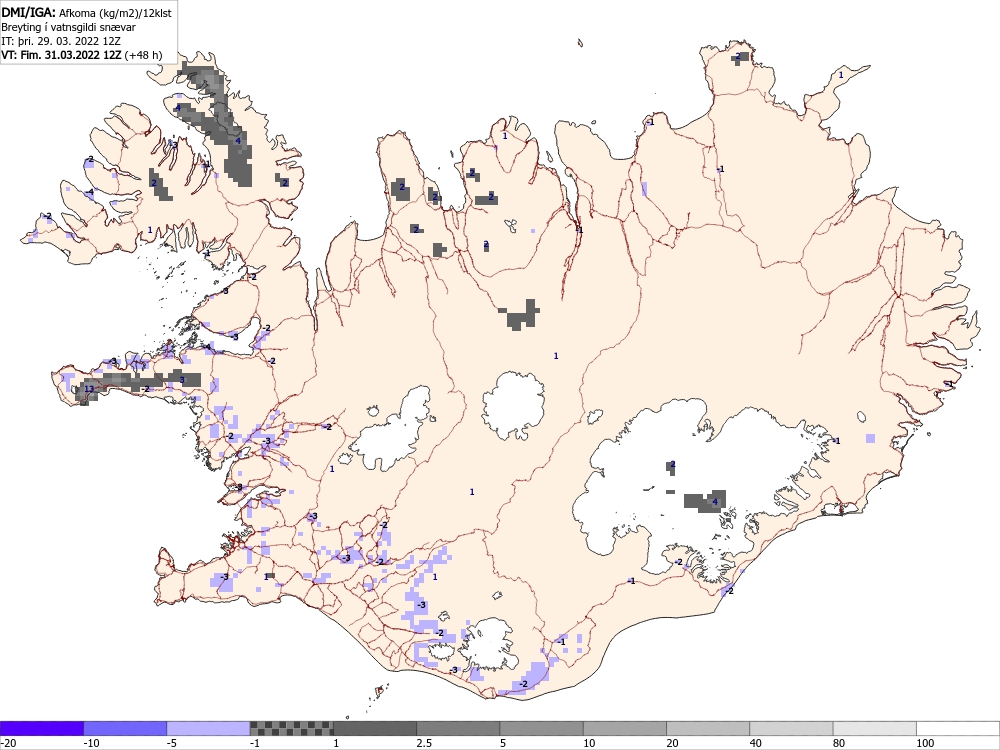This screenshot has width=1000, height=750.
Task: Pick the gray legend swatch between 2.5 and 5
Action: click(459, 728)
